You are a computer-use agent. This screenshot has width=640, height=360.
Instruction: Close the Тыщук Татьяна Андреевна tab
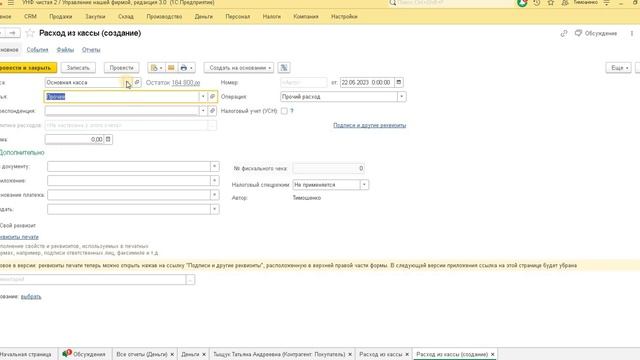[349, 354]
